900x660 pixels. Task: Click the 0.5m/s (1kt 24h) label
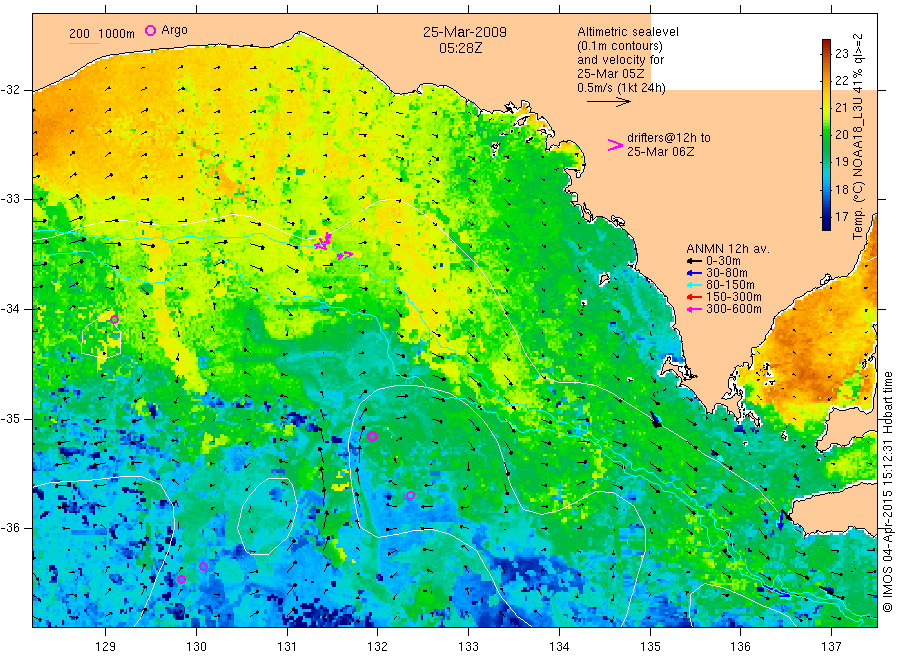pyautogui.click(x=622, y=88)
